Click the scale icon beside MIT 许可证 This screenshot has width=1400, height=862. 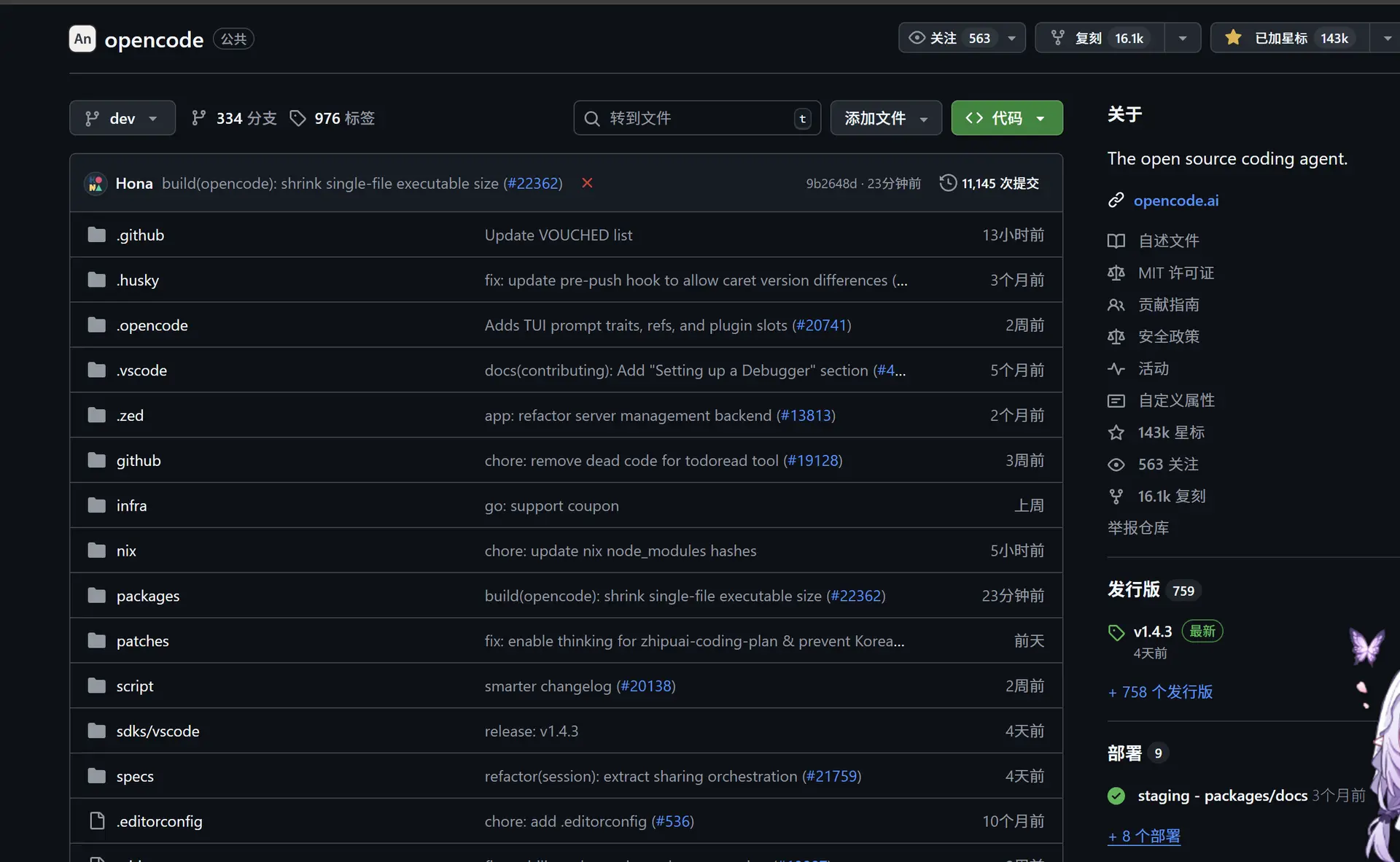[1116, 273]
